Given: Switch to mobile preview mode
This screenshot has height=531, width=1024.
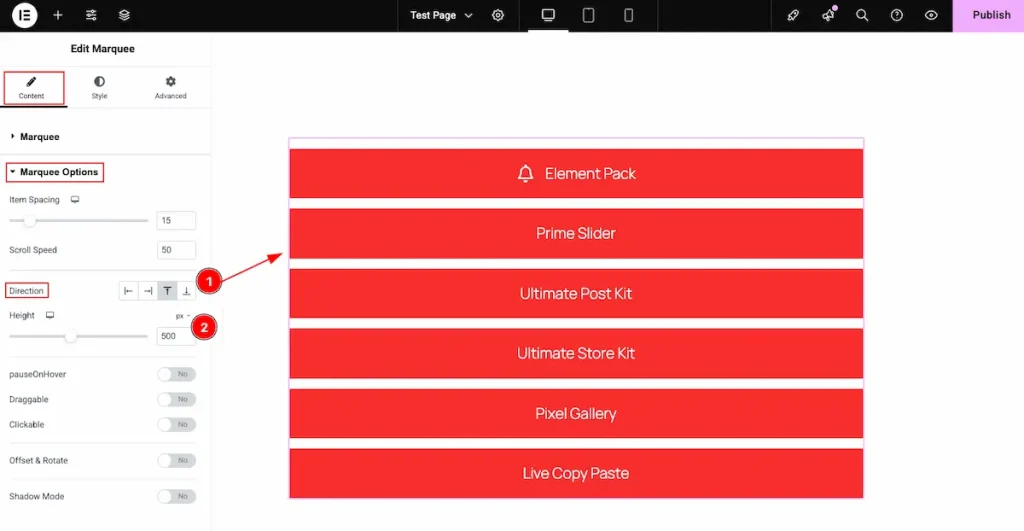Looking at the screenshot, I should [x=628, y=15].
